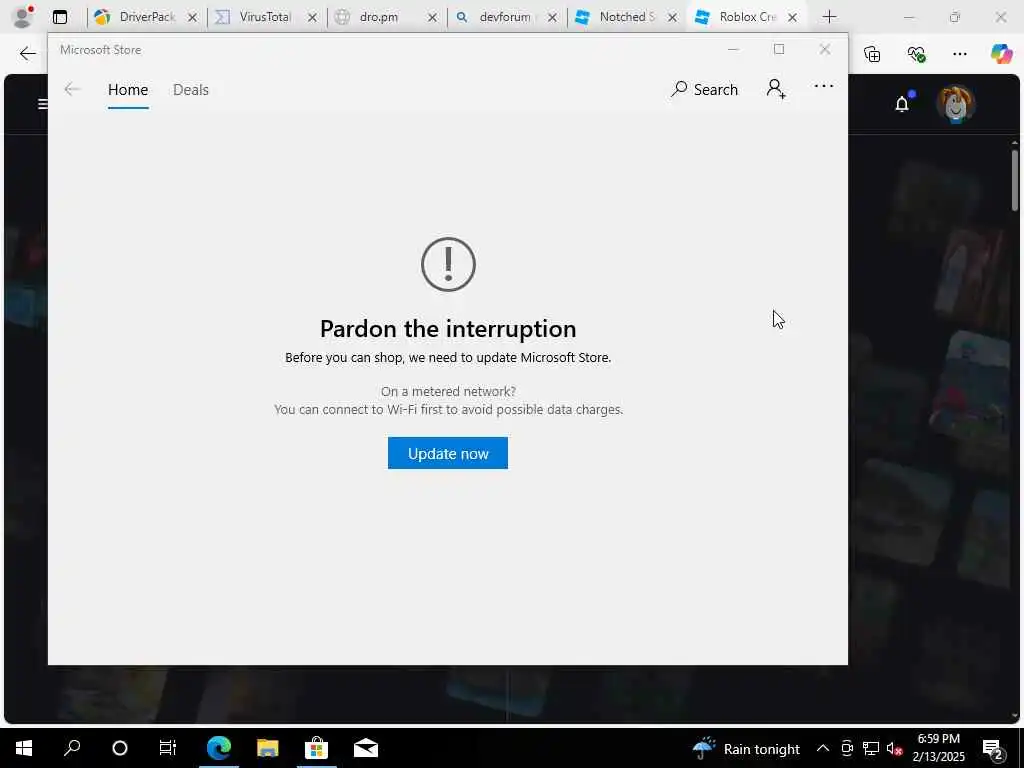Open Task View on the taskbar
Viewport: 1024px width, 768px height.
(x=168, y=748)
